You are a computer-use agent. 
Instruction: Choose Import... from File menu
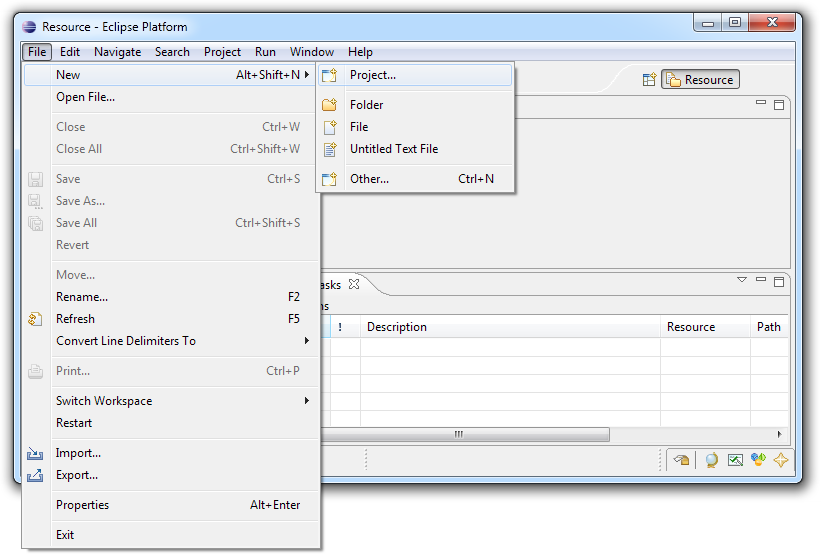tap(171, 453)
